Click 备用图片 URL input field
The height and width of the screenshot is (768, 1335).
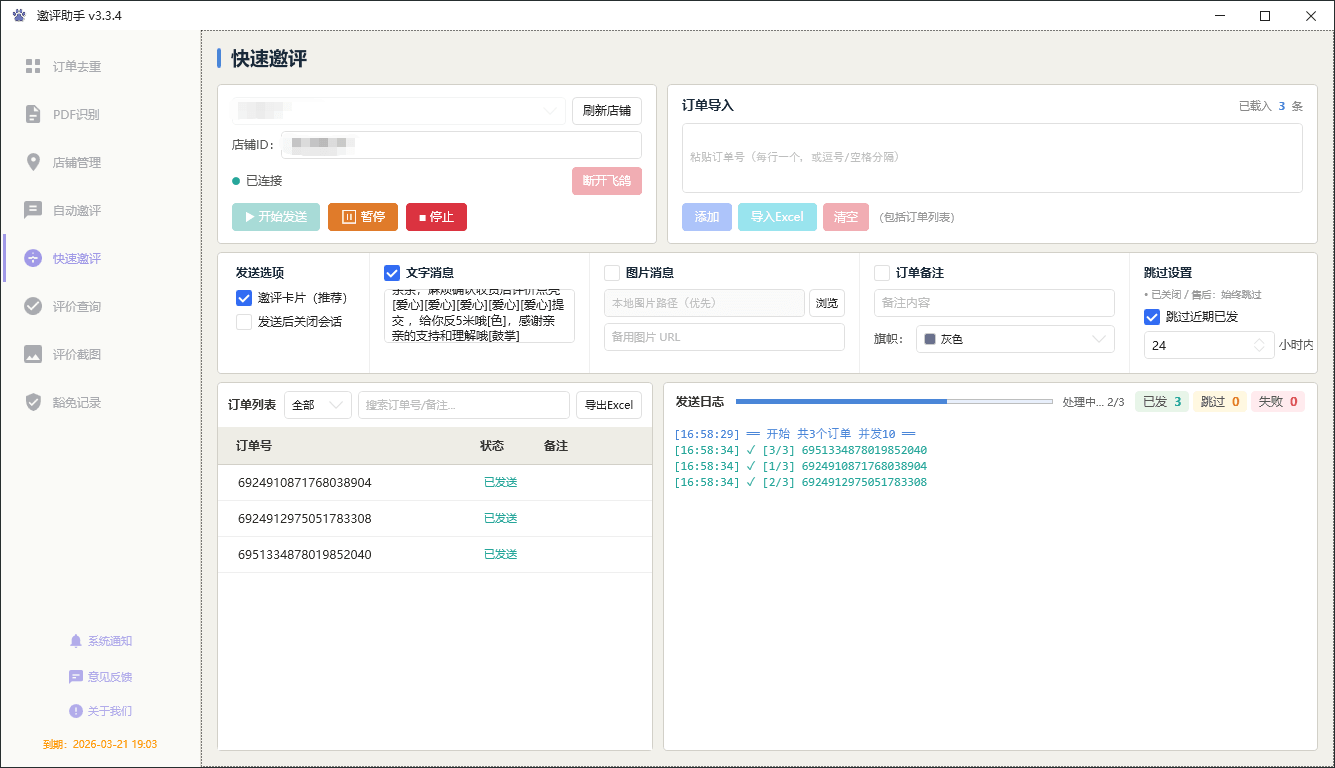click(724, 337)
